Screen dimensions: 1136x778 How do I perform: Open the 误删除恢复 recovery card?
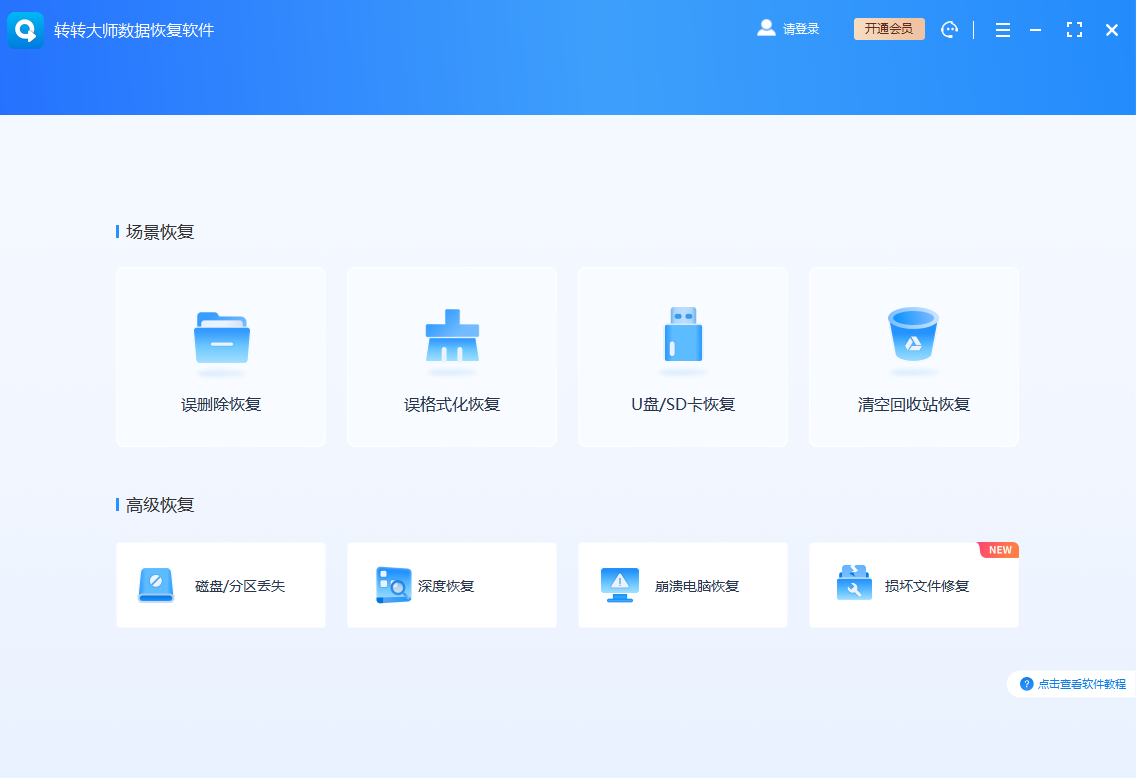pos(220,357)
